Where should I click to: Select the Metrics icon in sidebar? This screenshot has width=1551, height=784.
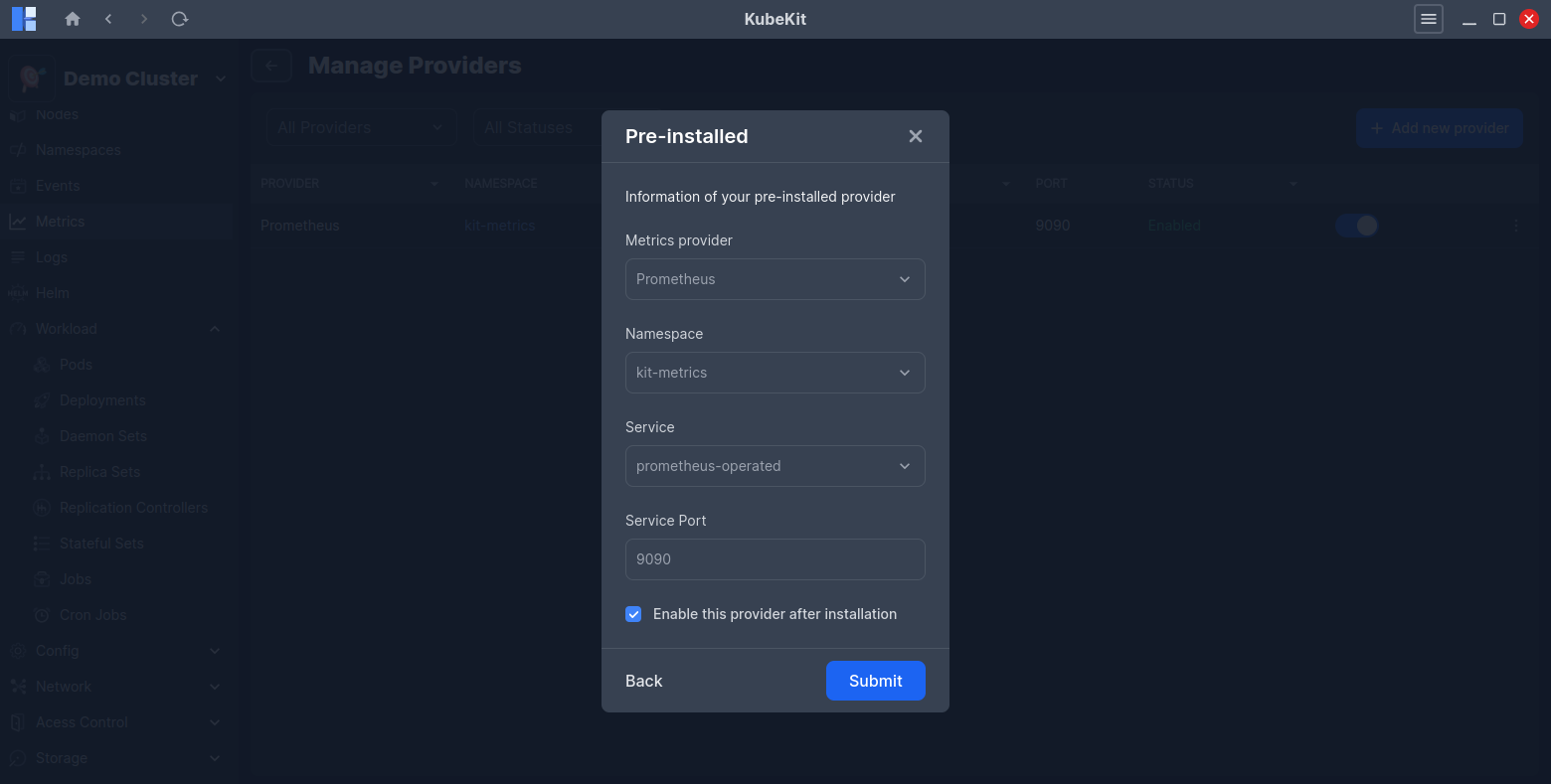click(18, 221)
